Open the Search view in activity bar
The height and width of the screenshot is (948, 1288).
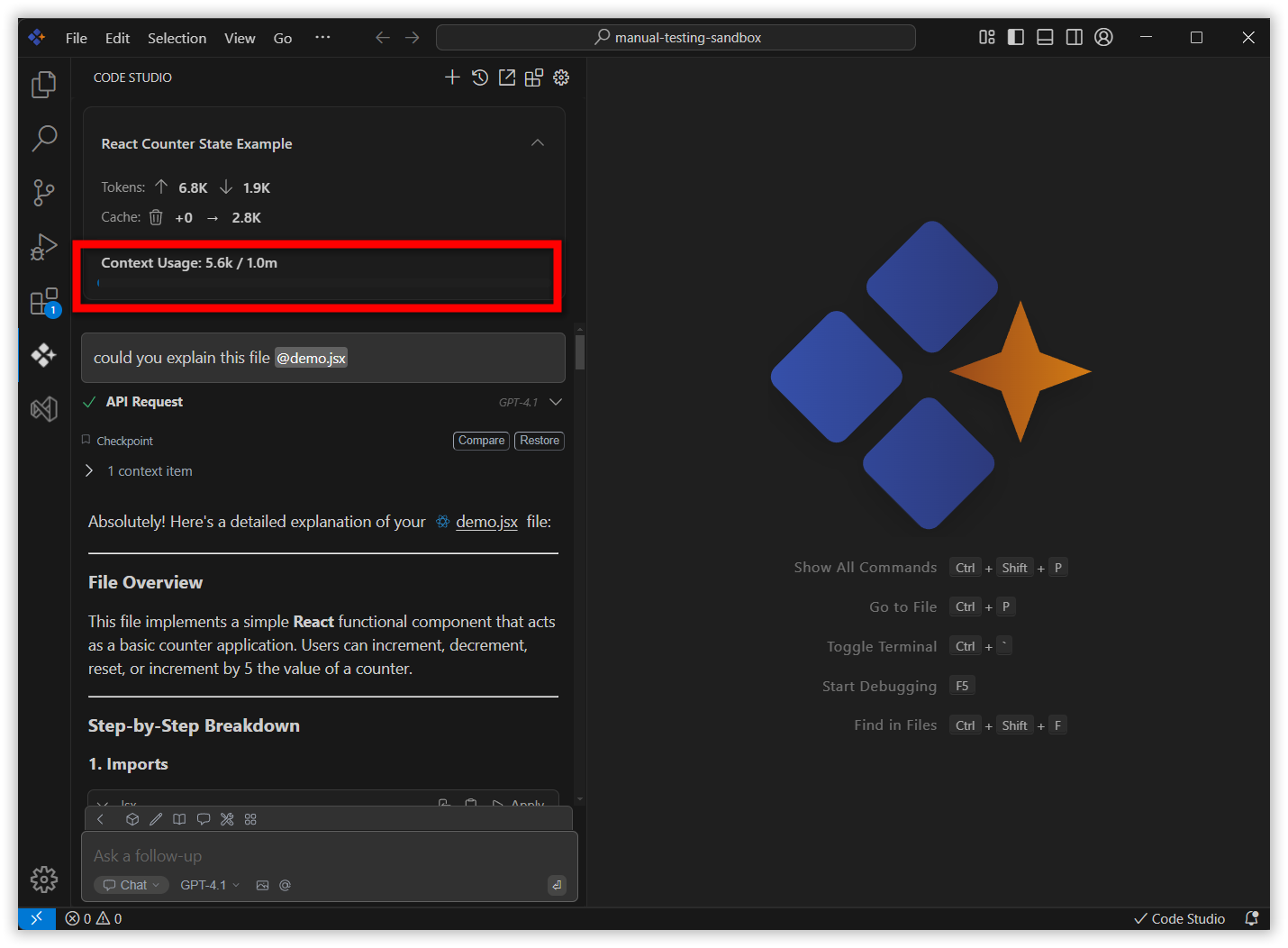point(43,138)
